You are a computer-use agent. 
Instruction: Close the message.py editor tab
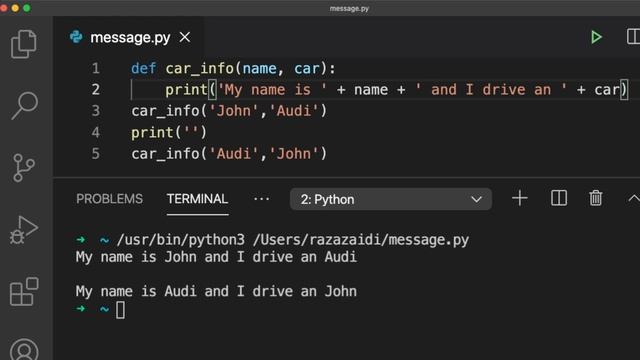[x=185, y=38]
